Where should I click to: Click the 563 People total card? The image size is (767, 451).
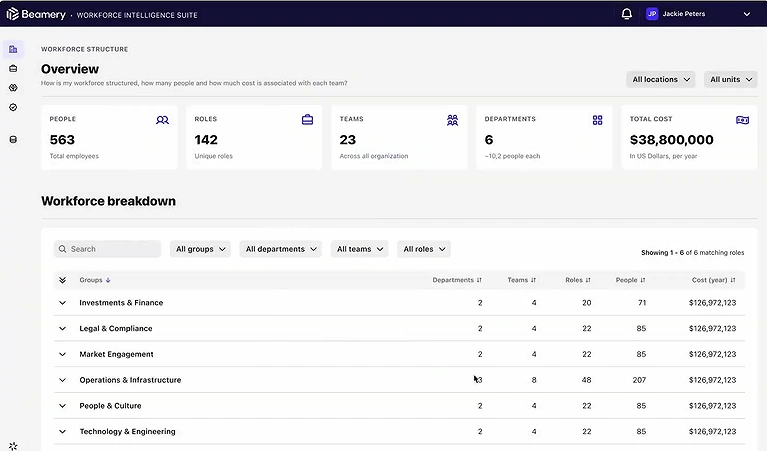pos(109,137)
